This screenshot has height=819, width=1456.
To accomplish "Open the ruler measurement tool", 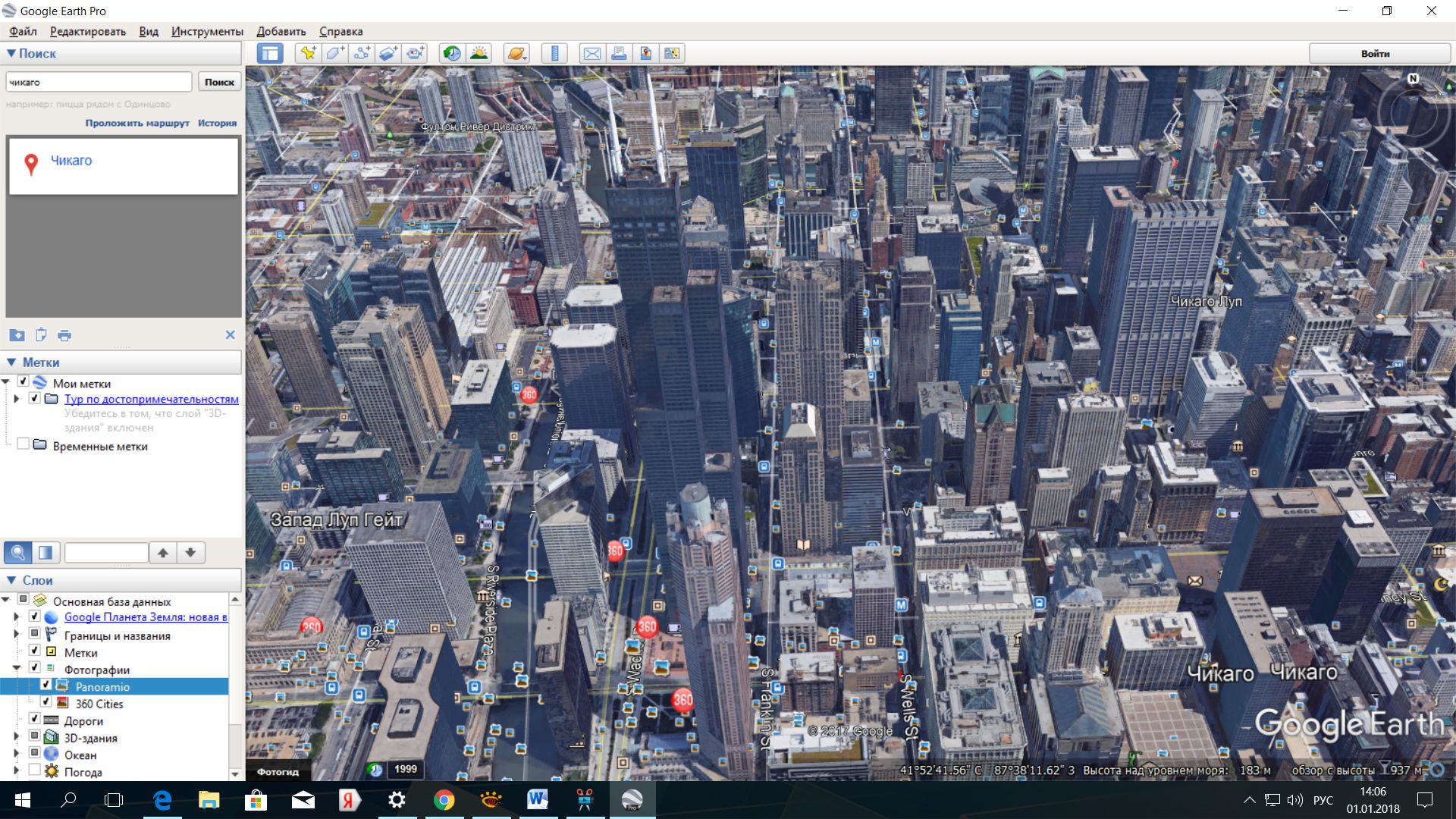I will pyautogui.click(x=554, y=53).
